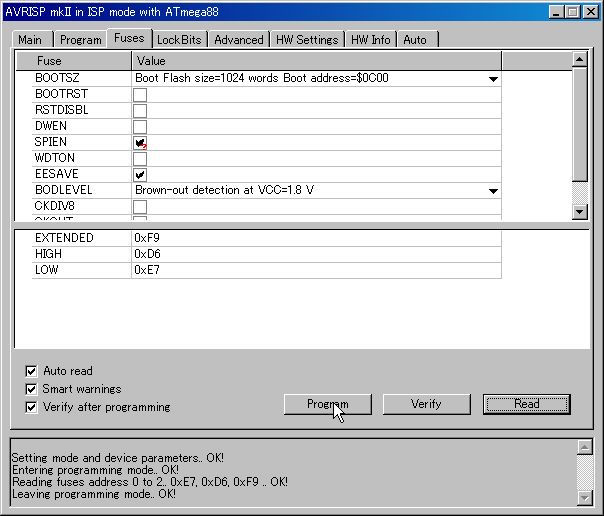Disable the Smart warnings checkbox

[x=31, y=389]
